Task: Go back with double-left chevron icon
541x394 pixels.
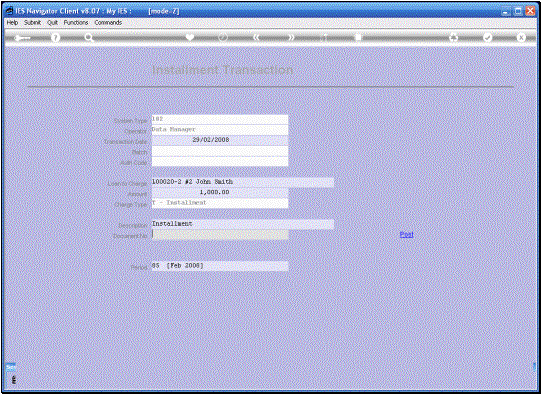Action: 256,37
